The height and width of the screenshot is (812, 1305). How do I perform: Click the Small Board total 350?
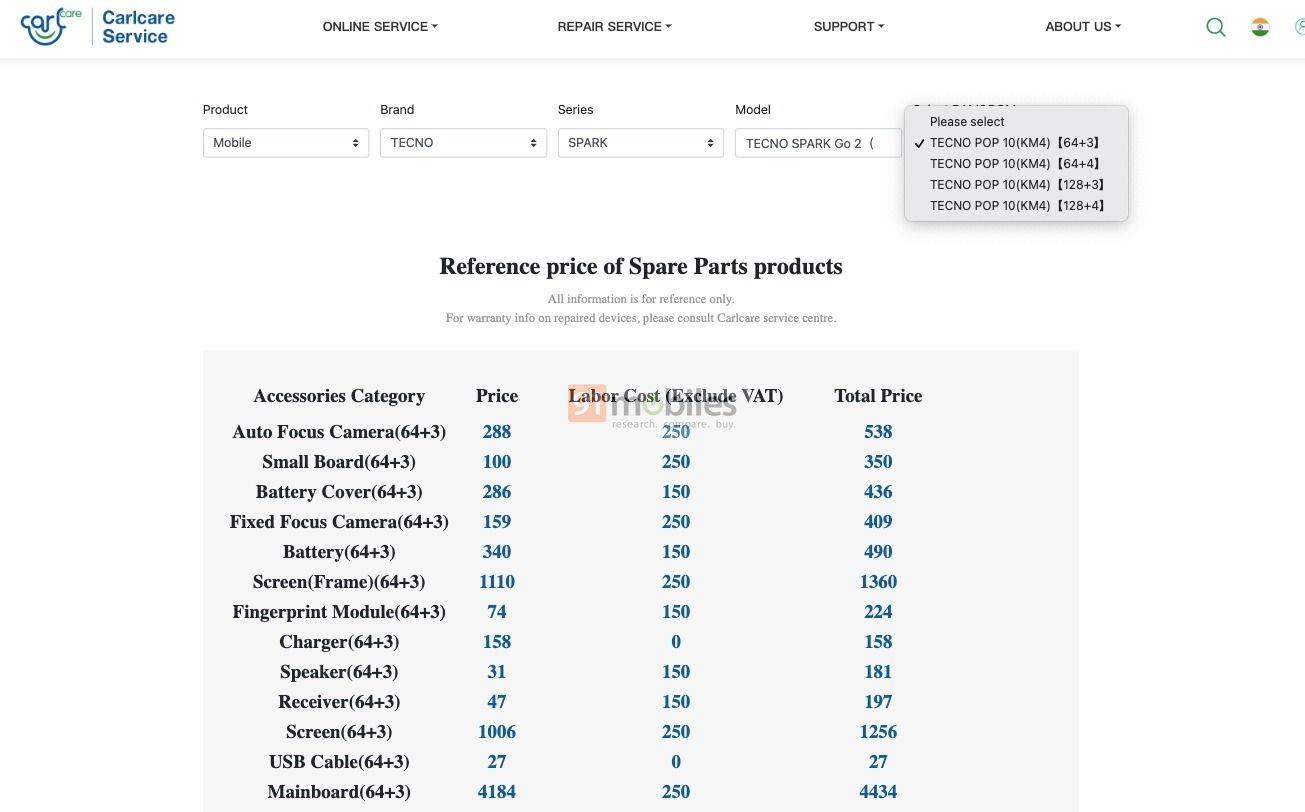coord(878,462)
